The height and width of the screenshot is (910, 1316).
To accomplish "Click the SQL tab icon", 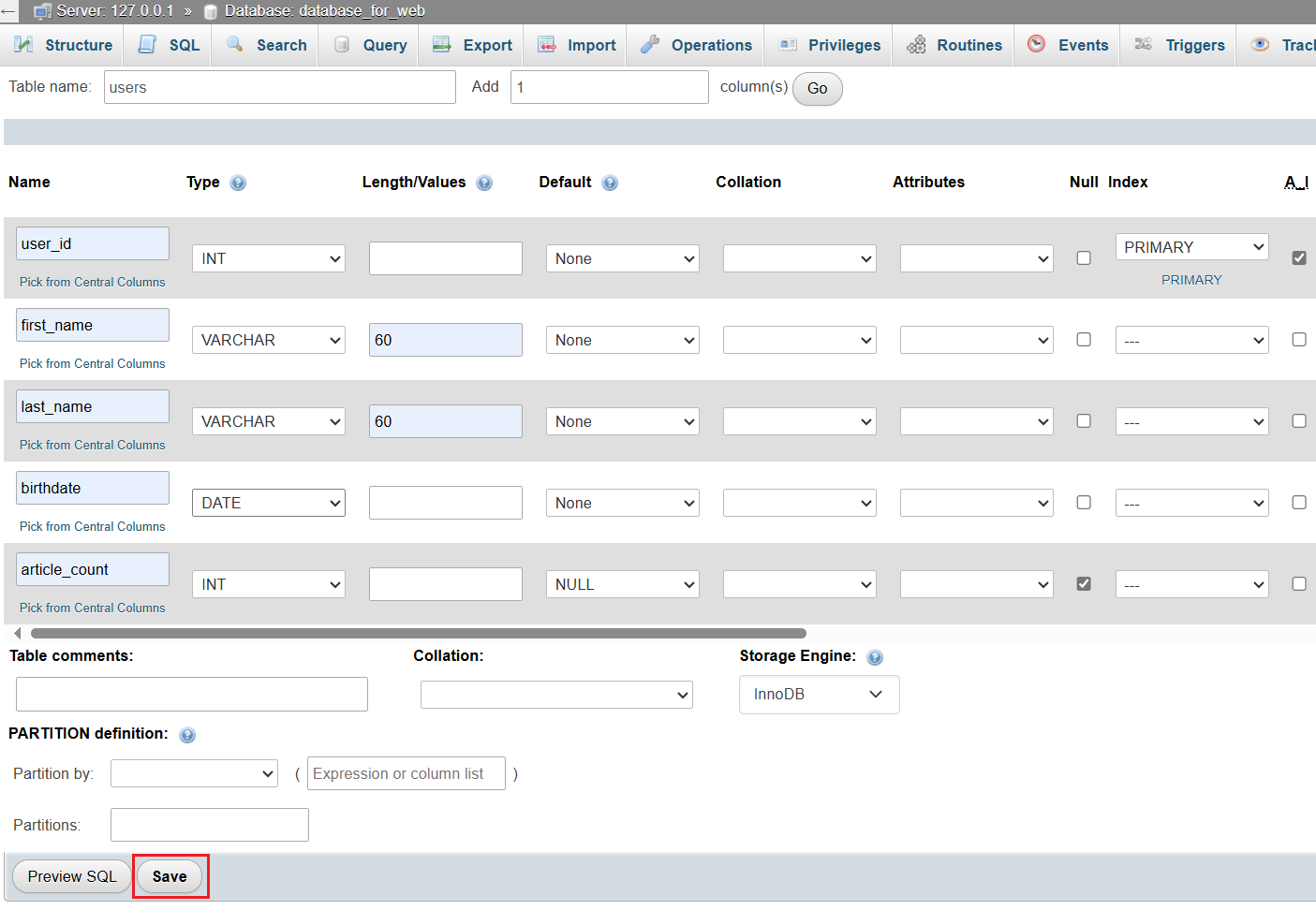I will (x=147, y=45).
